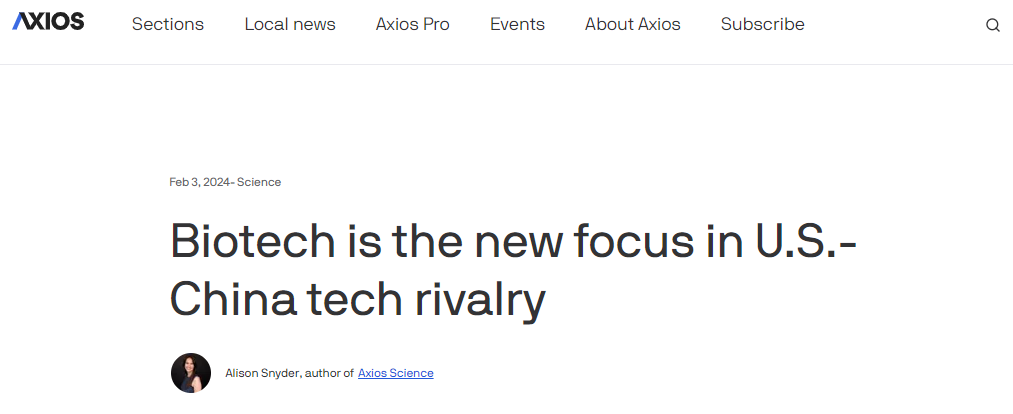The width and height of the screenshot is (1013, 414).
Task: Click the word Biotech in the headline
Action: pyautogui.click(x=253, y=241)
